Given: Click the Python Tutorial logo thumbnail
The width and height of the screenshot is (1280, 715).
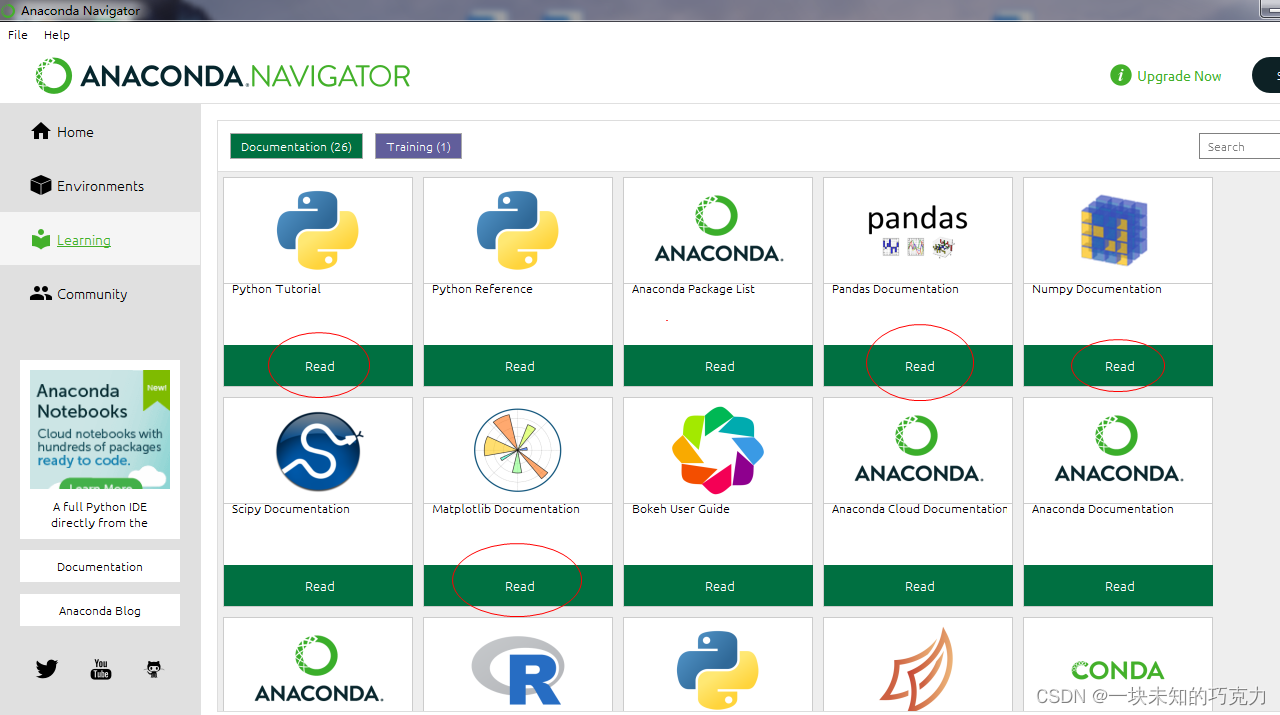Looking at the screenshot, I should (x=318, y=230).
